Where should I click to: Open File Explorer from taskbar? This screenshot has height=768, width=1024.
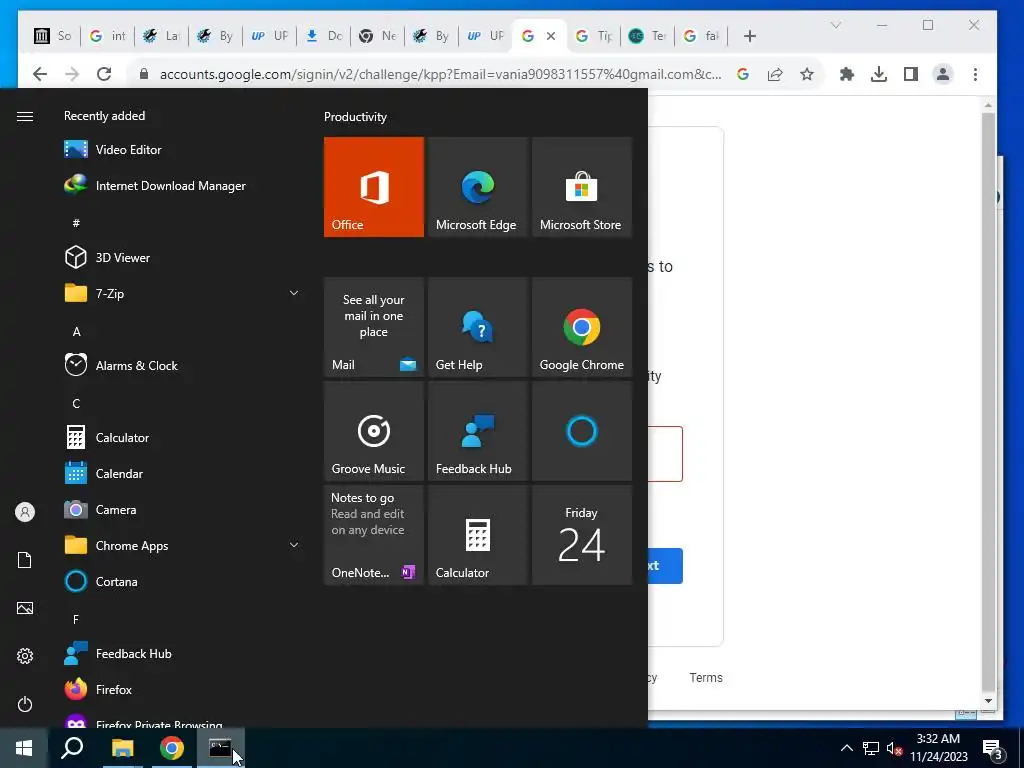pos(122,748)
